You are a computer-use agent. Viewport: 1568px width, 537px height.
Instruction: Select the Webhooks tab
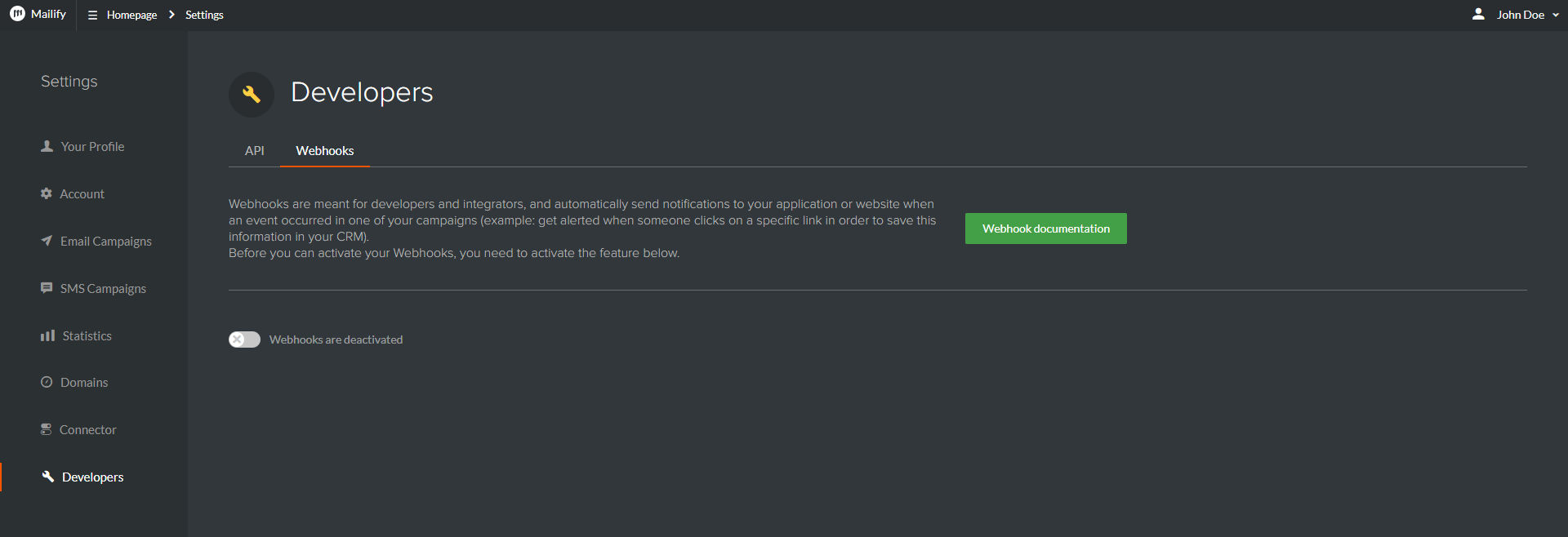tap(325, 151)
